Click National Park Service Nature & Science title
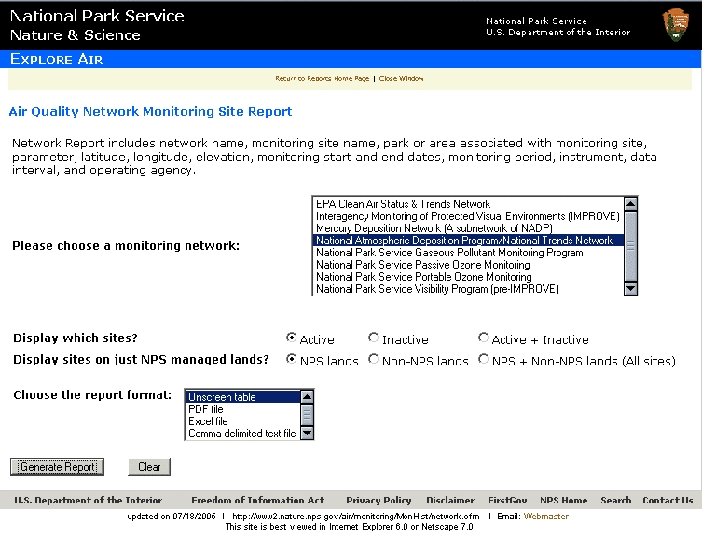720x540 pixels. pos(97,25)
